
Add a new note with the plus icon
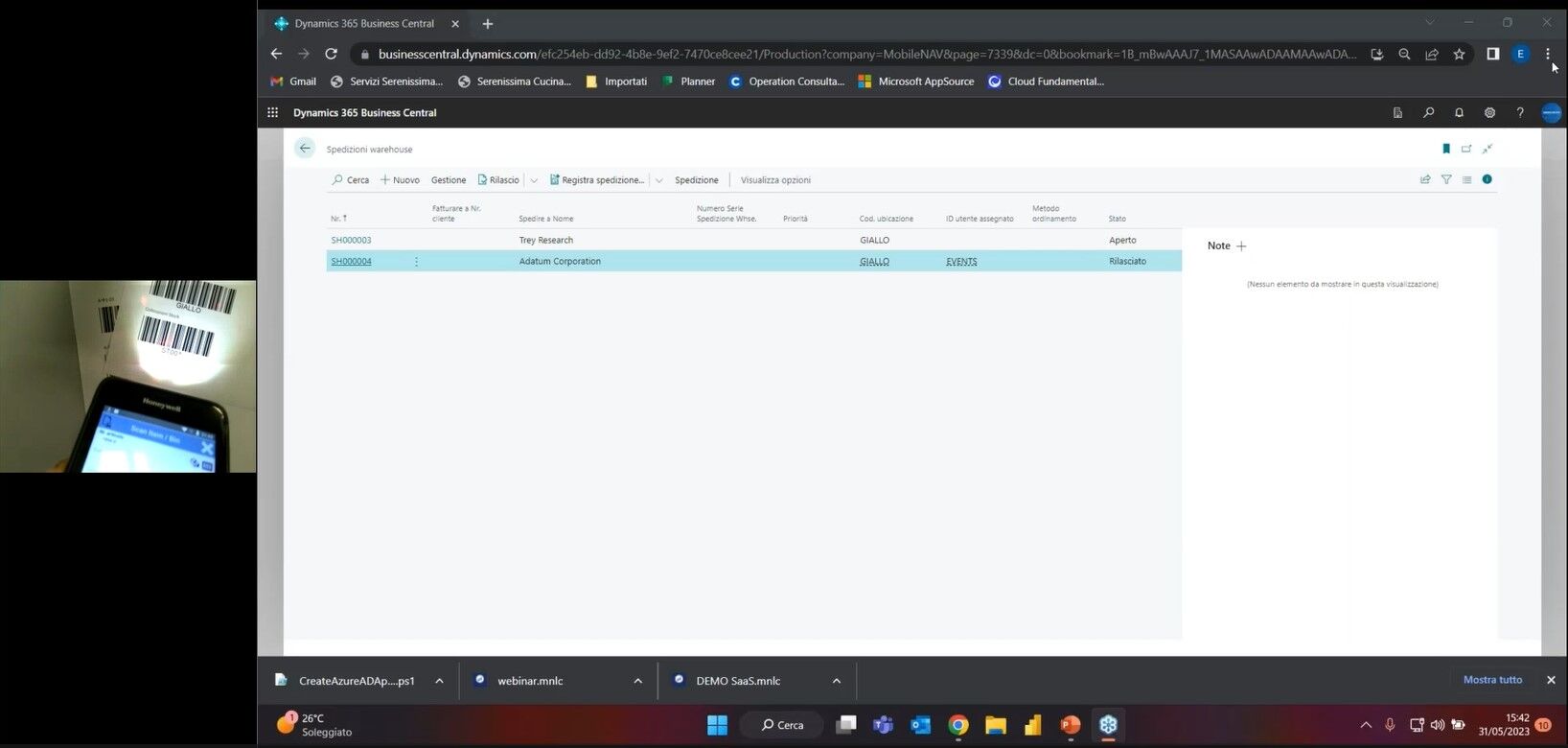click(x=1241, y=246)
